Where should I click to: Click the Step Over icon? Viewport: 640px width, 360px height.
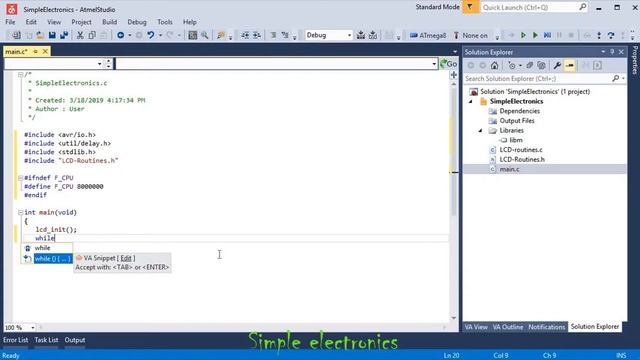click(x=611, y=36)
